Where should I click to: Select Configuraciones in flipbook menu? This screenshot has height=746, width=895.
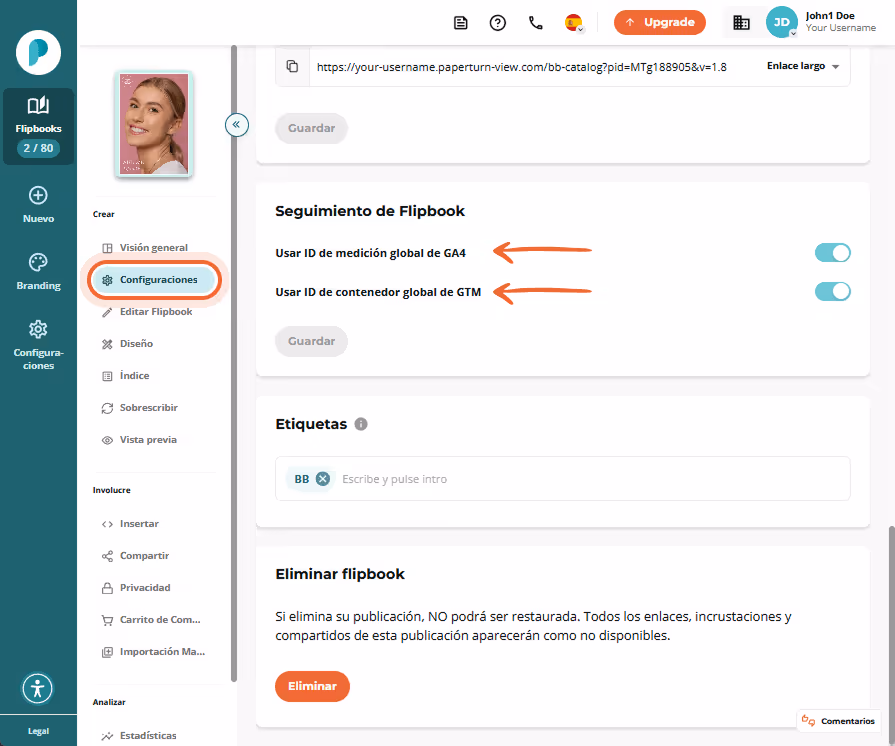(154, 280)
